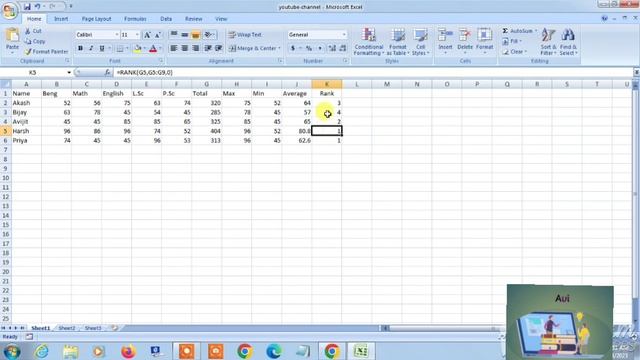Image resolution: width=640 pixels, height=360 pixels.
Task: Open Conditional Formatting menu
Action: (x=369, y=42)
